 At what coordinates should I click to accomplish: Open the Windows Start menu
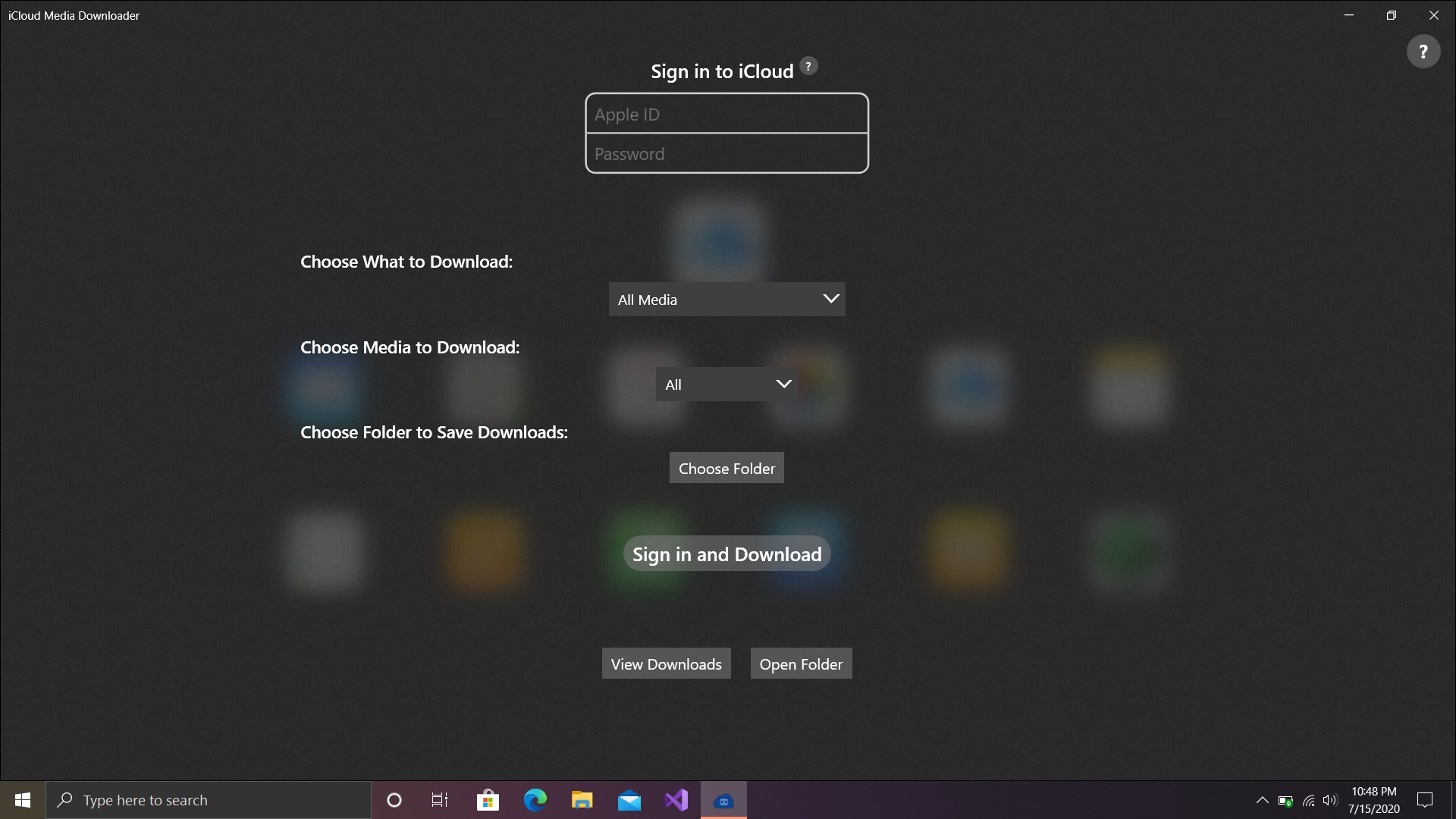pos(23,800)
